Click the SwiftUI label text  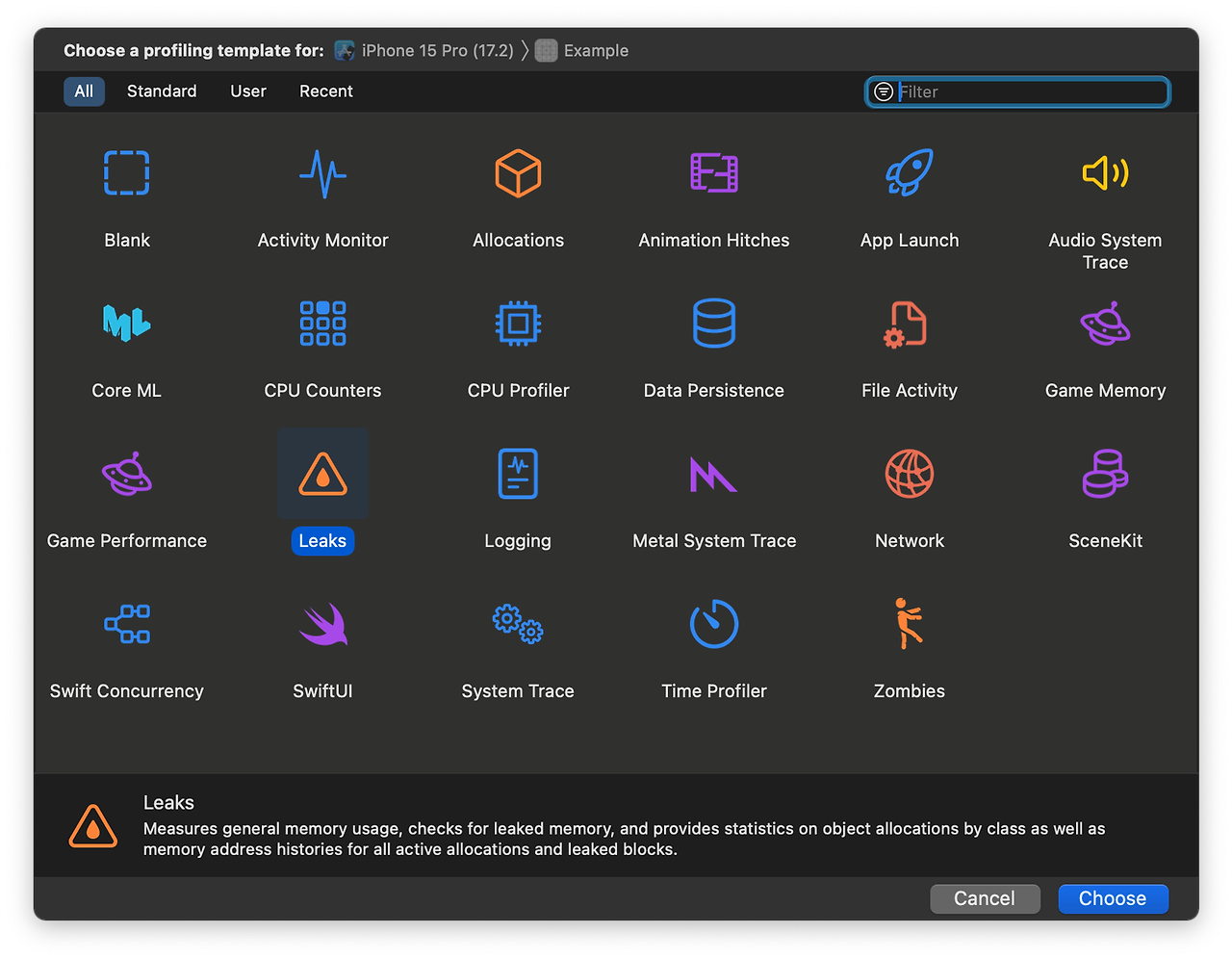coord(322,691)
